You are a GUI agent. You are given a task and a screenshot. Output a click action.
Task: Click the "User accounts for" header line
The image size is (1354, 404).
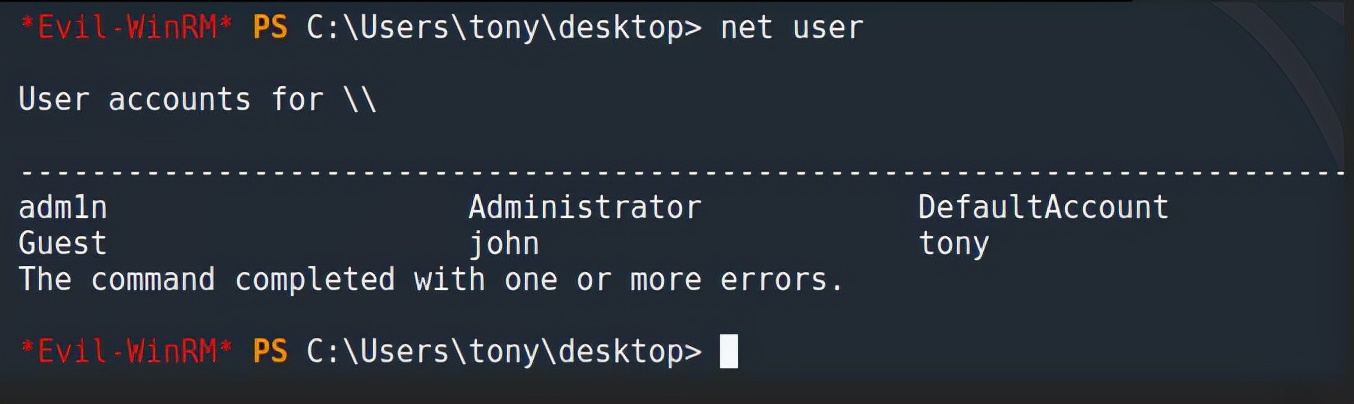click(197, 100)
